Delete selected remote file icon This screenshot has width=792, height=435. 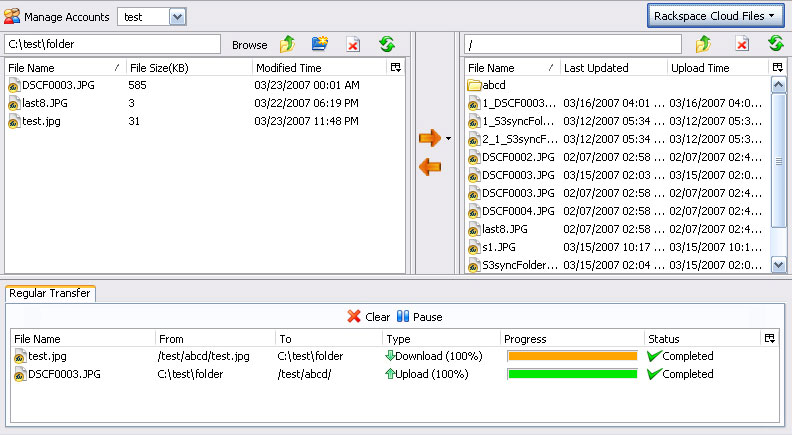point(741,44)
